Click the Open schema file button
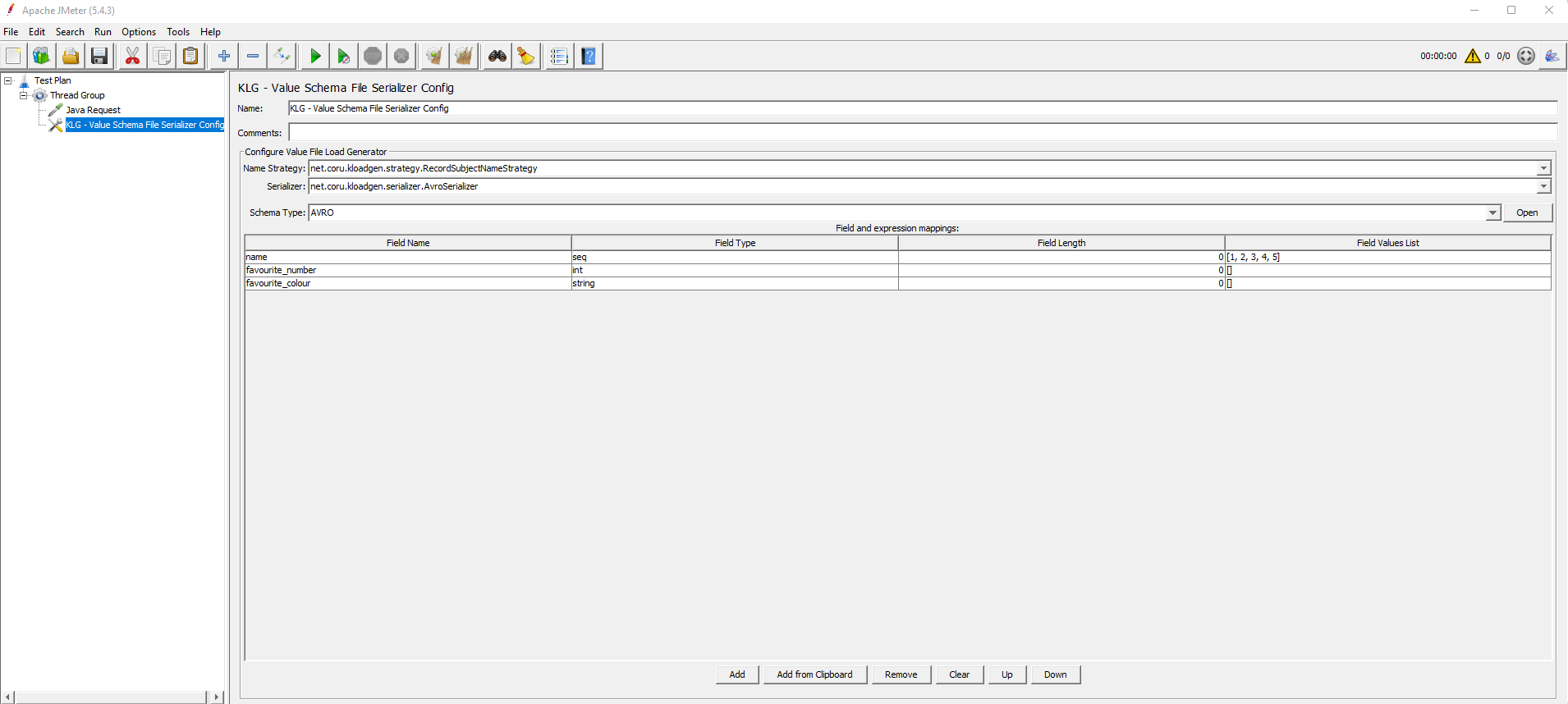 click(x=1527, y=213)
